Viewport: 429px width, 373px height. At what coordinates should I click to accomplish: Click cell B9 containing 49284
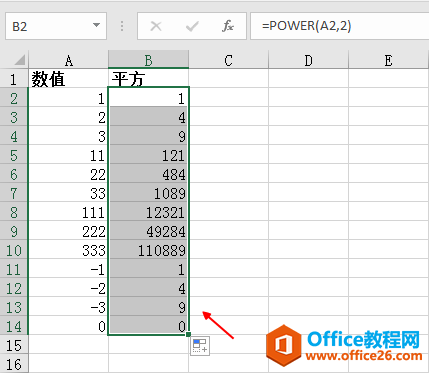(149, 230)
